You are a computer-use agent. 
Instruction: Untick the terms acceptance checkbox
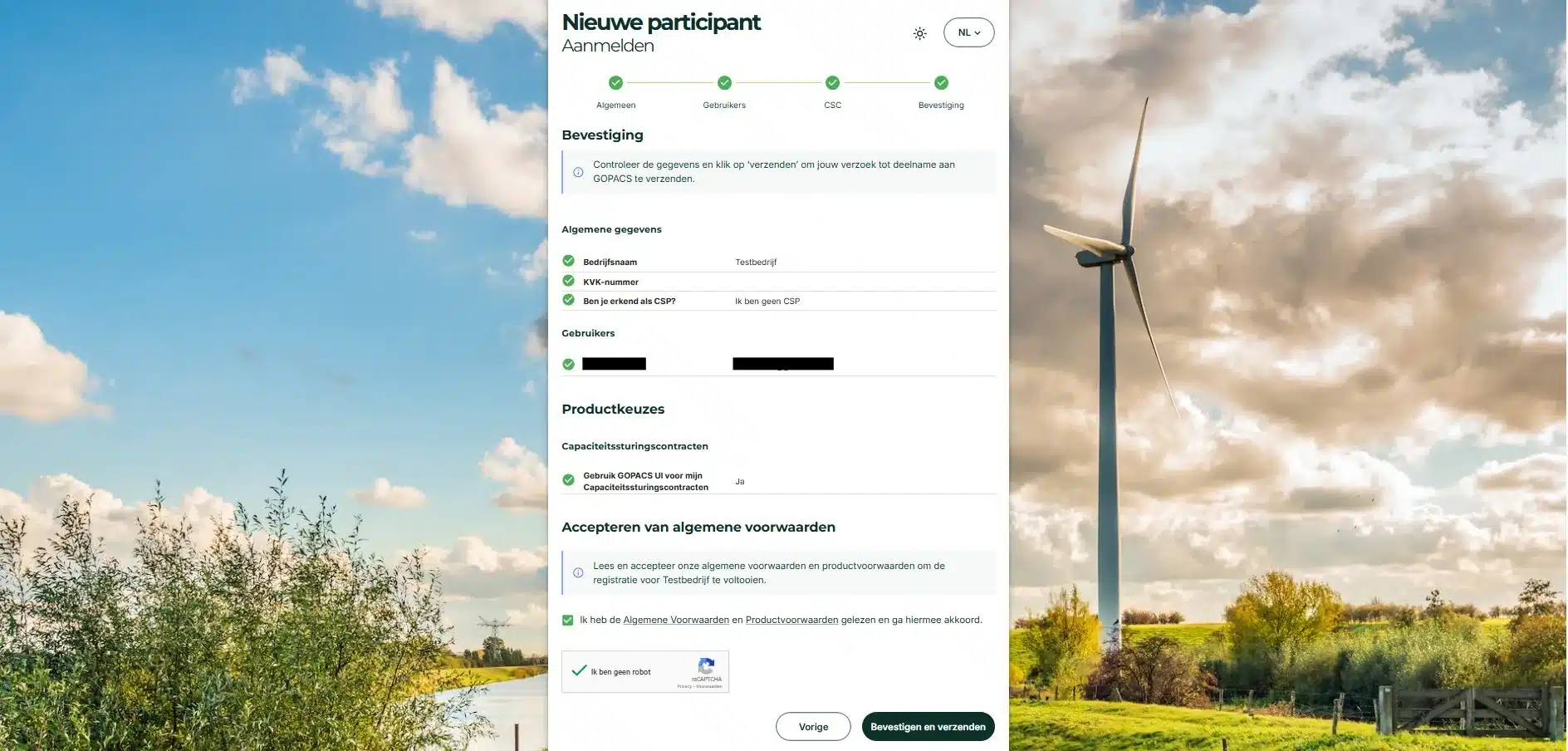point(567,620)
